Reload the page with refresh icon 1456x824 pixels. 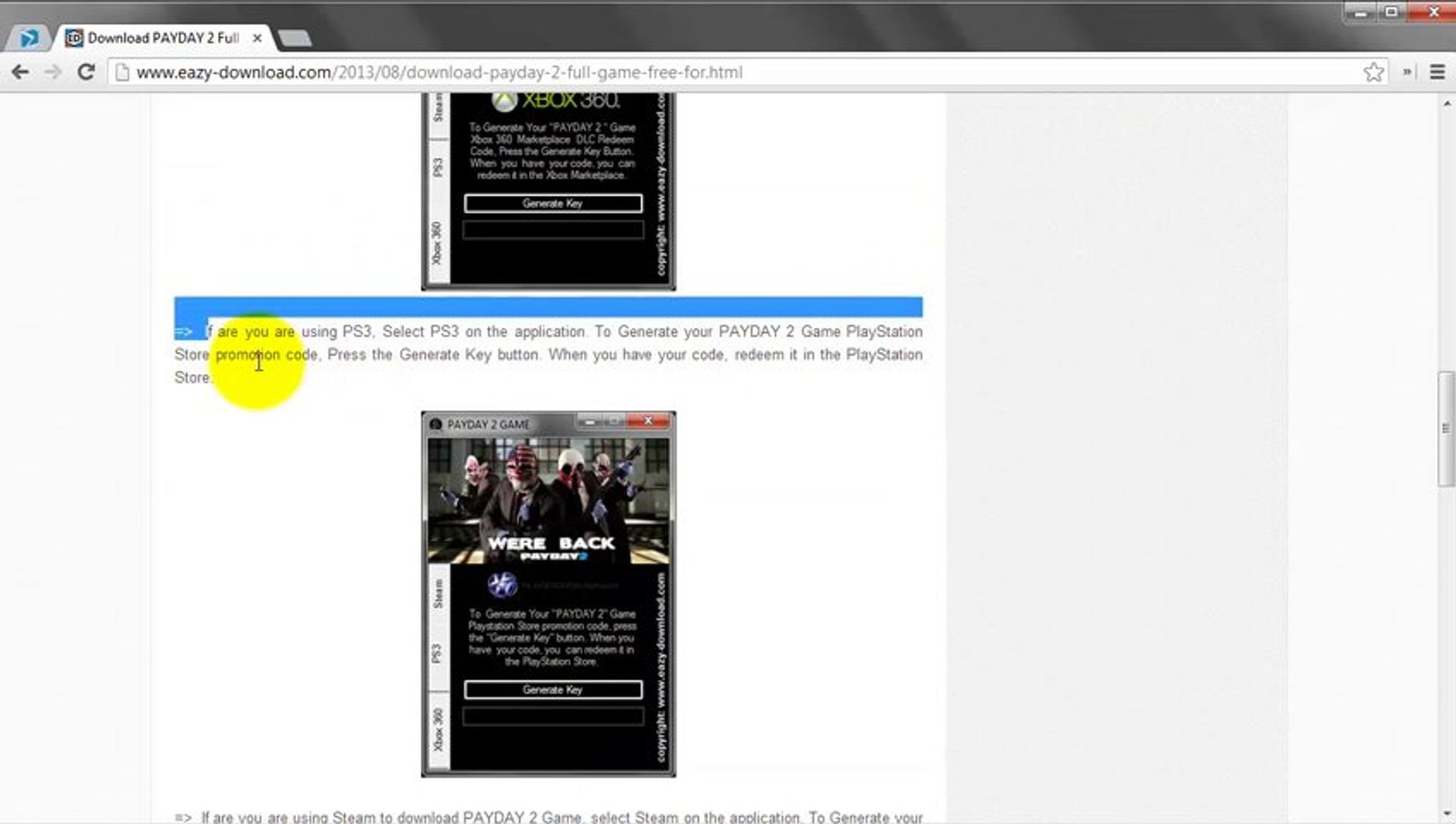[x=86, y=72]
